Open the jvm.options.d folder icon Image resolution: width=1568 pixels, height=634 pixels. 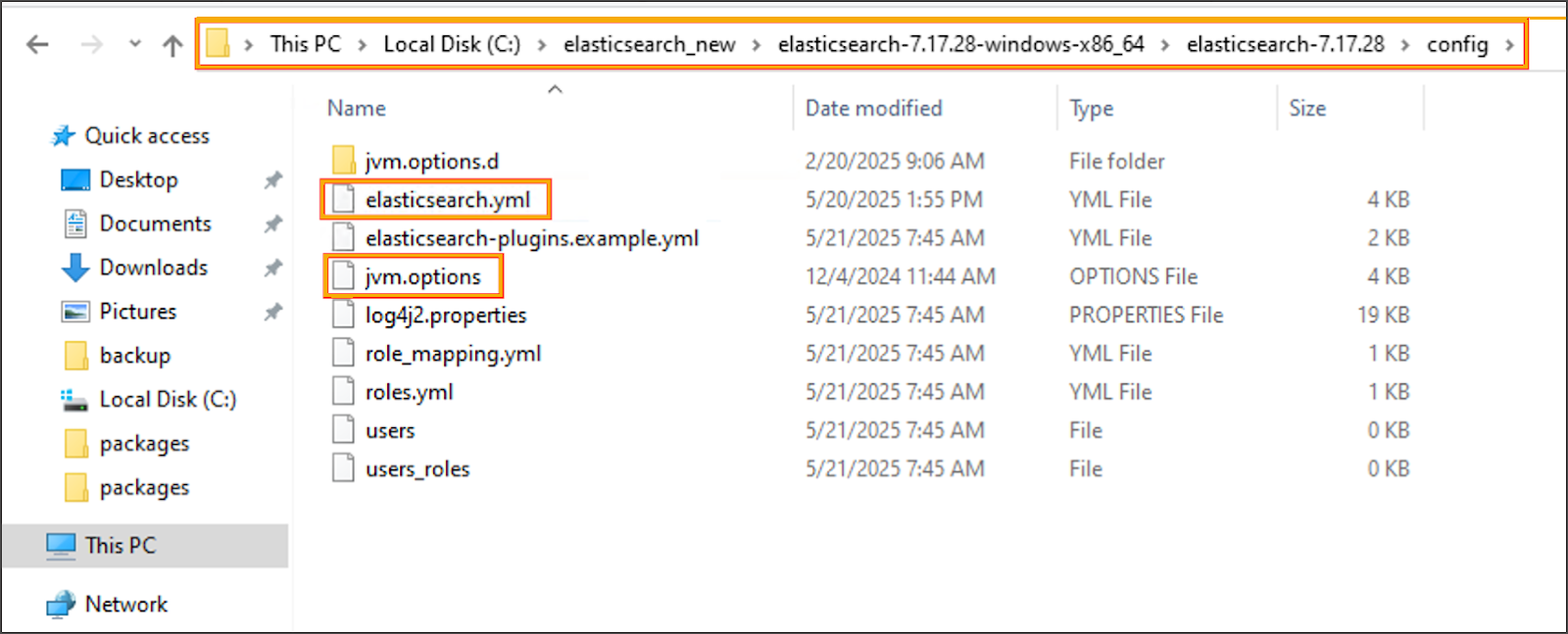tap(343, 161)
